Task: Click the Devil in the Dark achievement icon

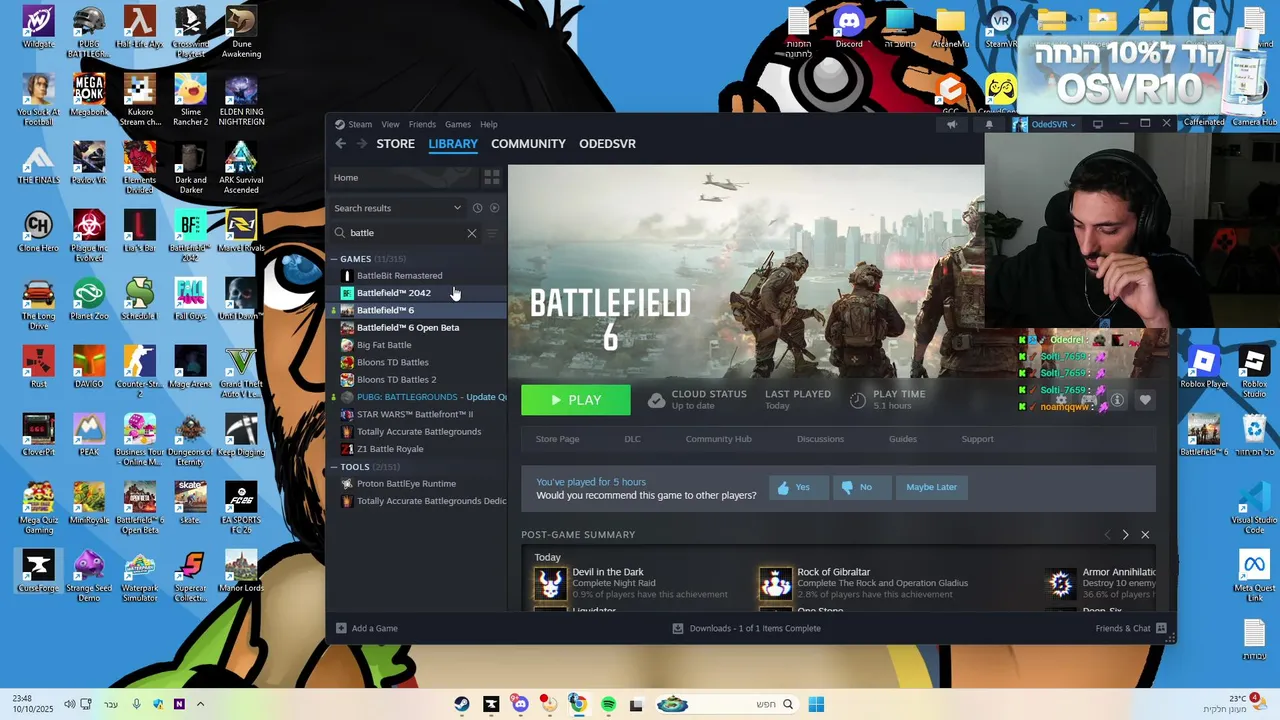Action: tap(550, 583)
